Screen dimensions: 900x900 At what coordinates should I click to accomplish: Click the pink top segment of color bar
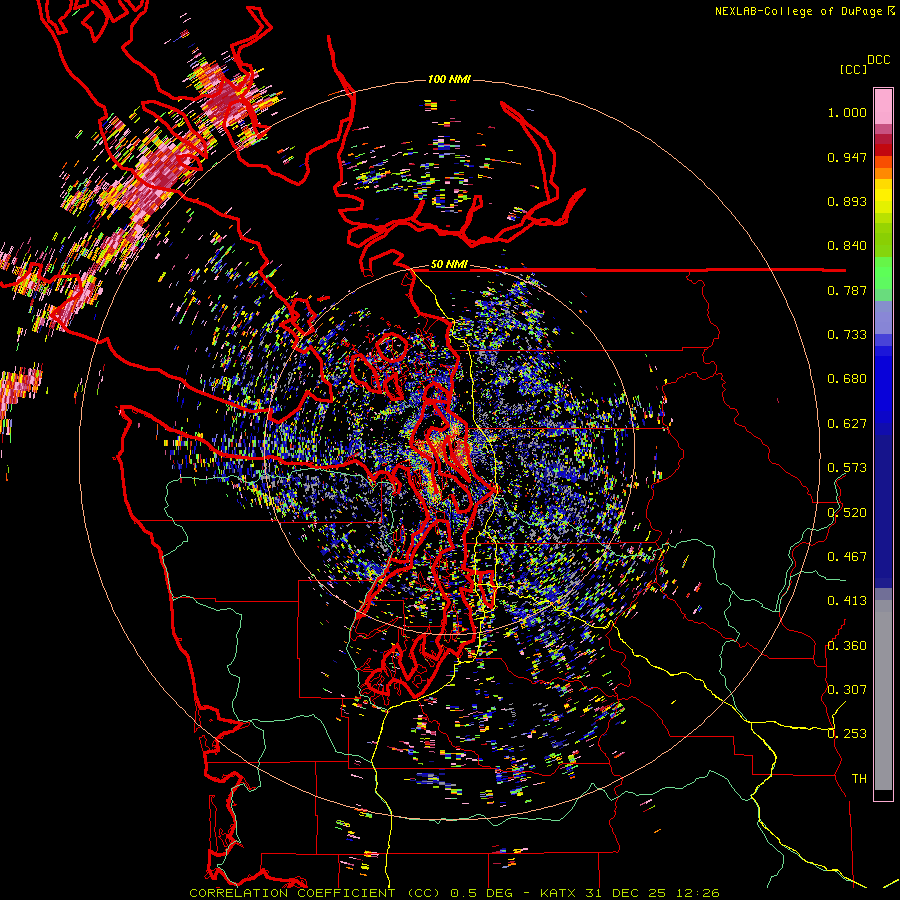883,107
